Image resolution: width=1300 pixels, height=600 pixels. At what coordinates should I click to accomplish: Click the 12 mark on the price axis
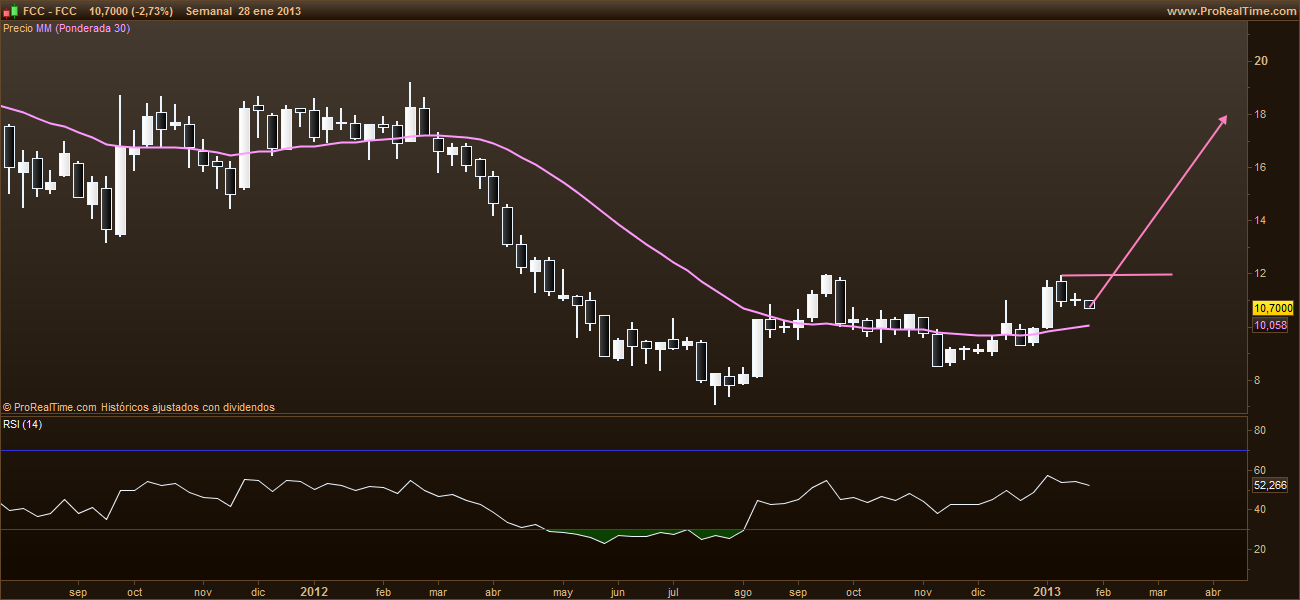(1261, 273)
